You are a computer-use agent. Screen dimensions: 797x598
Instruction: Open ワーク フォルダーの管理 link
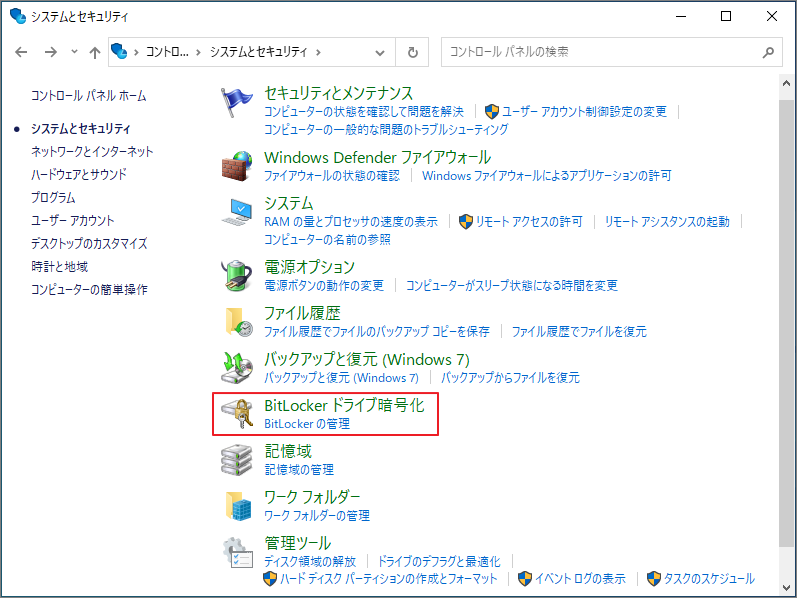[317, 516]
